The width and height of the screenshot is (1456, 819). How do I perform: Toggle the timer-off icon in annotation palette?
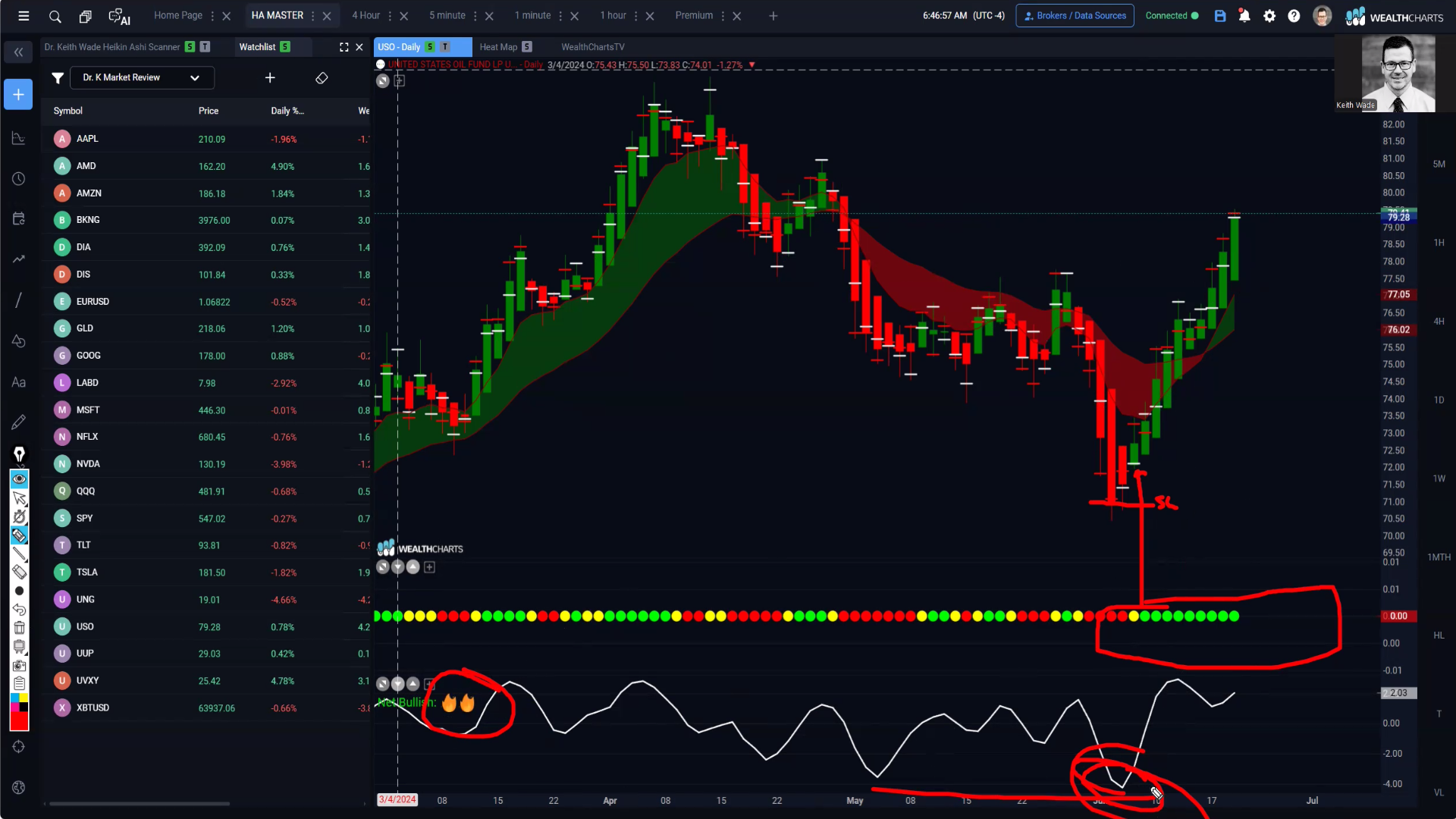pos(20,516)
